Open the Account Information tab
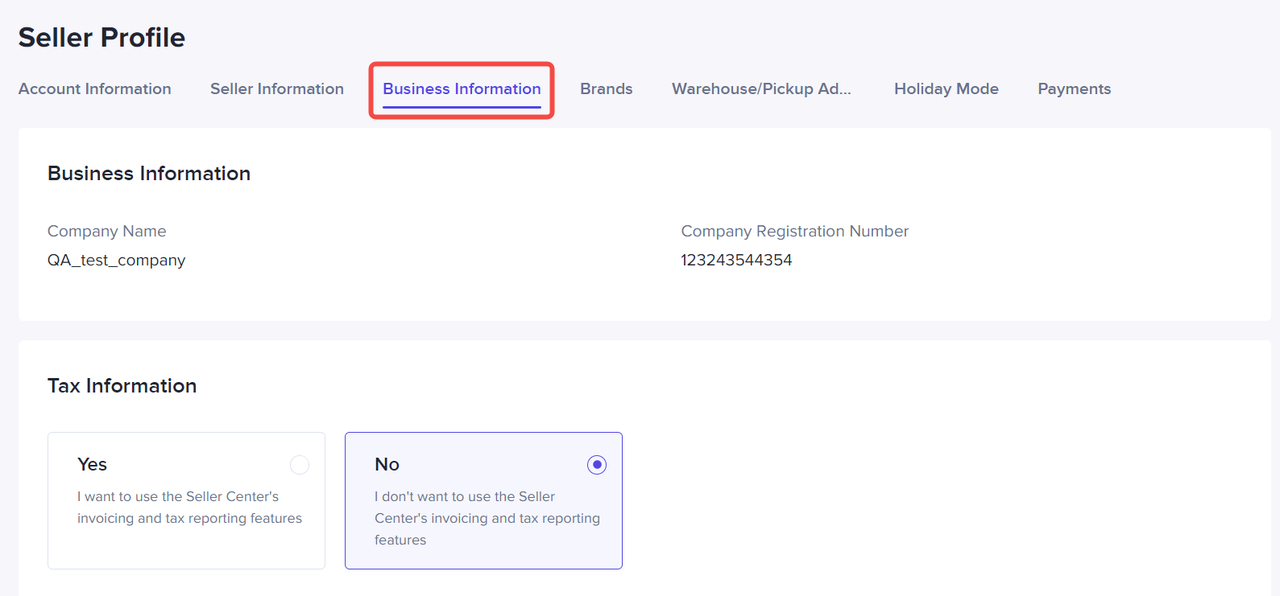 [x=95, y=89]
